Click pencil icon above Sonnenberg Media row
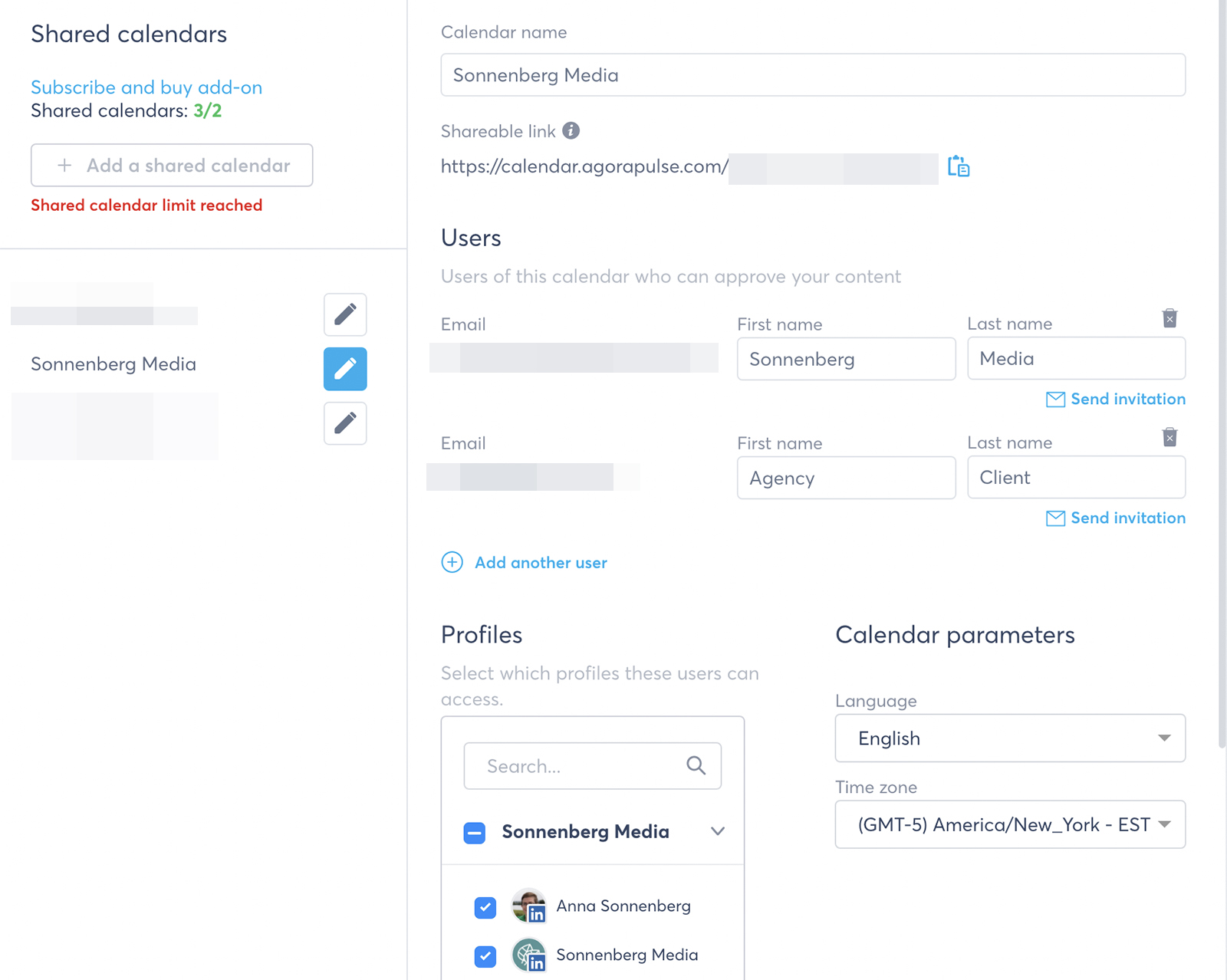 pos(345,314)
